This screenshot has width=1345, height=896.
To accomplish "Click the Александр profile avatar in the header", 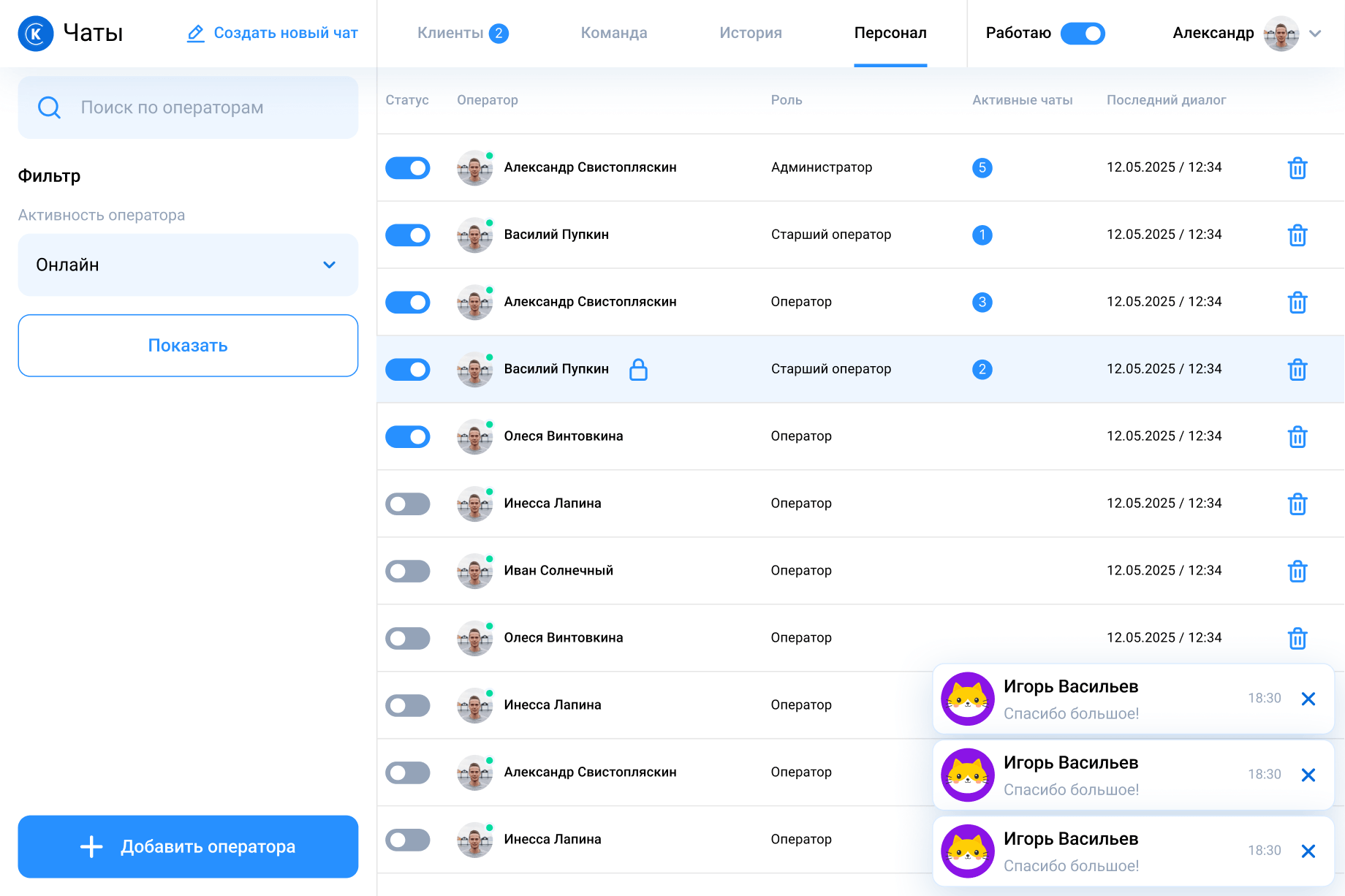I will 1281,34.
